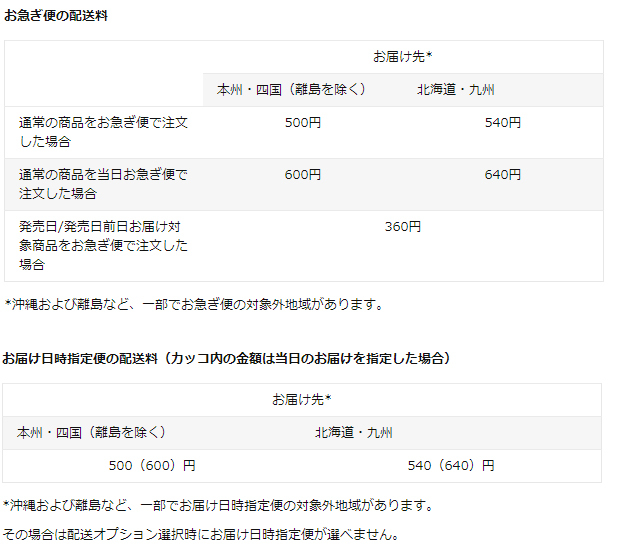
Task: Select the 540（640）円 fee cell
Action: pyautogui.click(x=451, y=466)
